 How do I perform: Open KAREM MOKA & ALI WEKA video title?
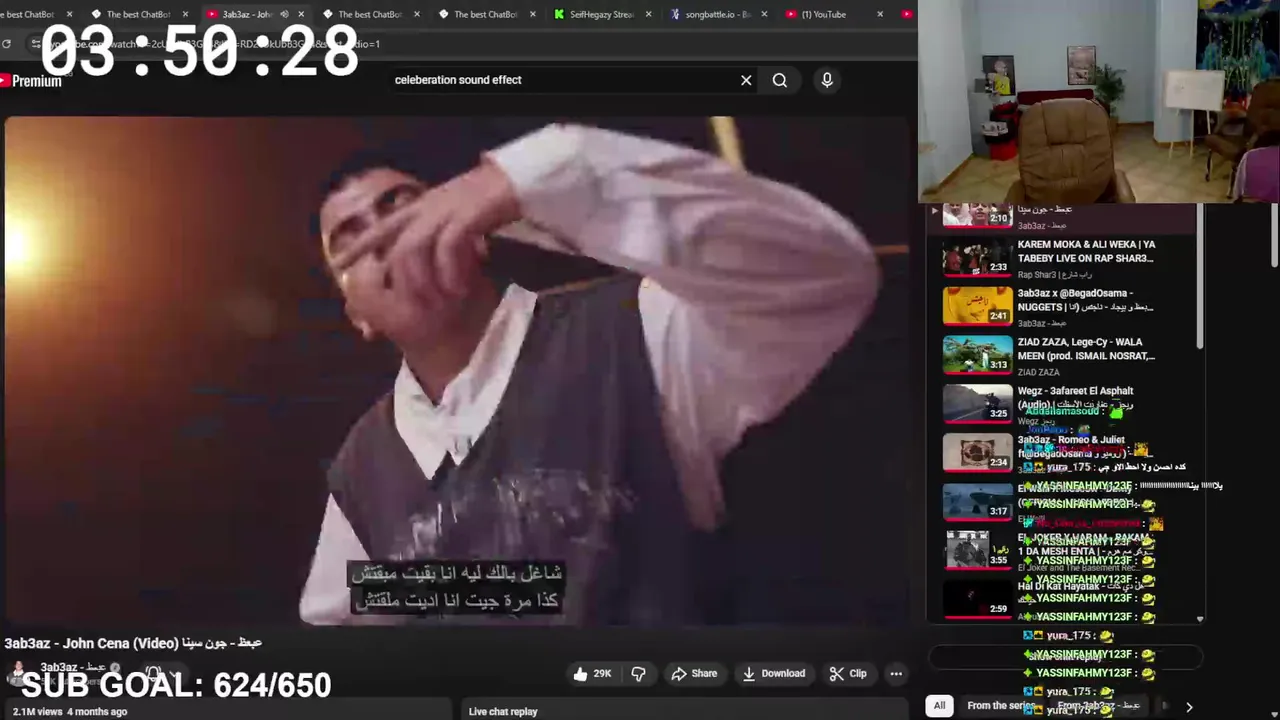1086,251
